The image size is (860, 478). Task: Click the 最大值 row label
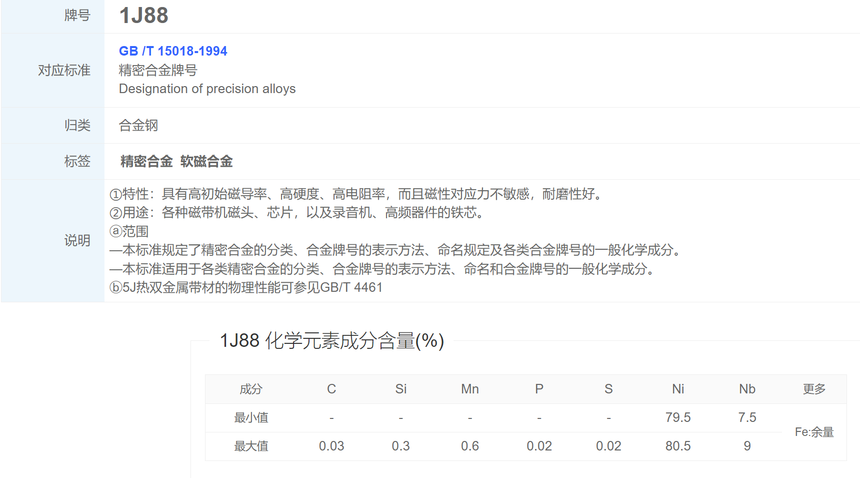251,446
